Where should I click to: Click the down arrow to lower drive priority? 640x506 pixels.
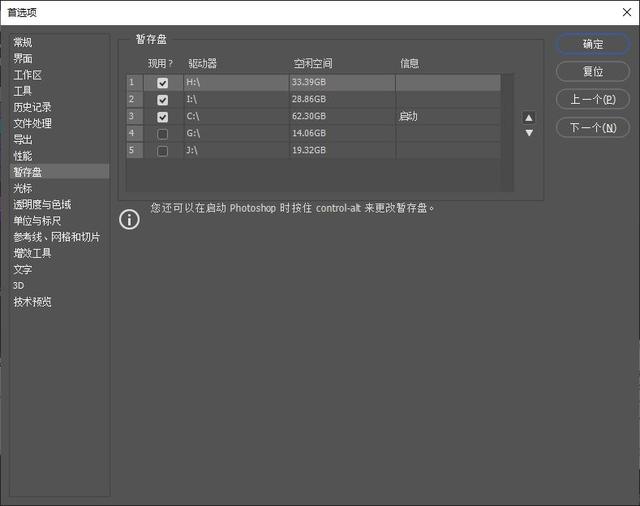click(529, 133)
